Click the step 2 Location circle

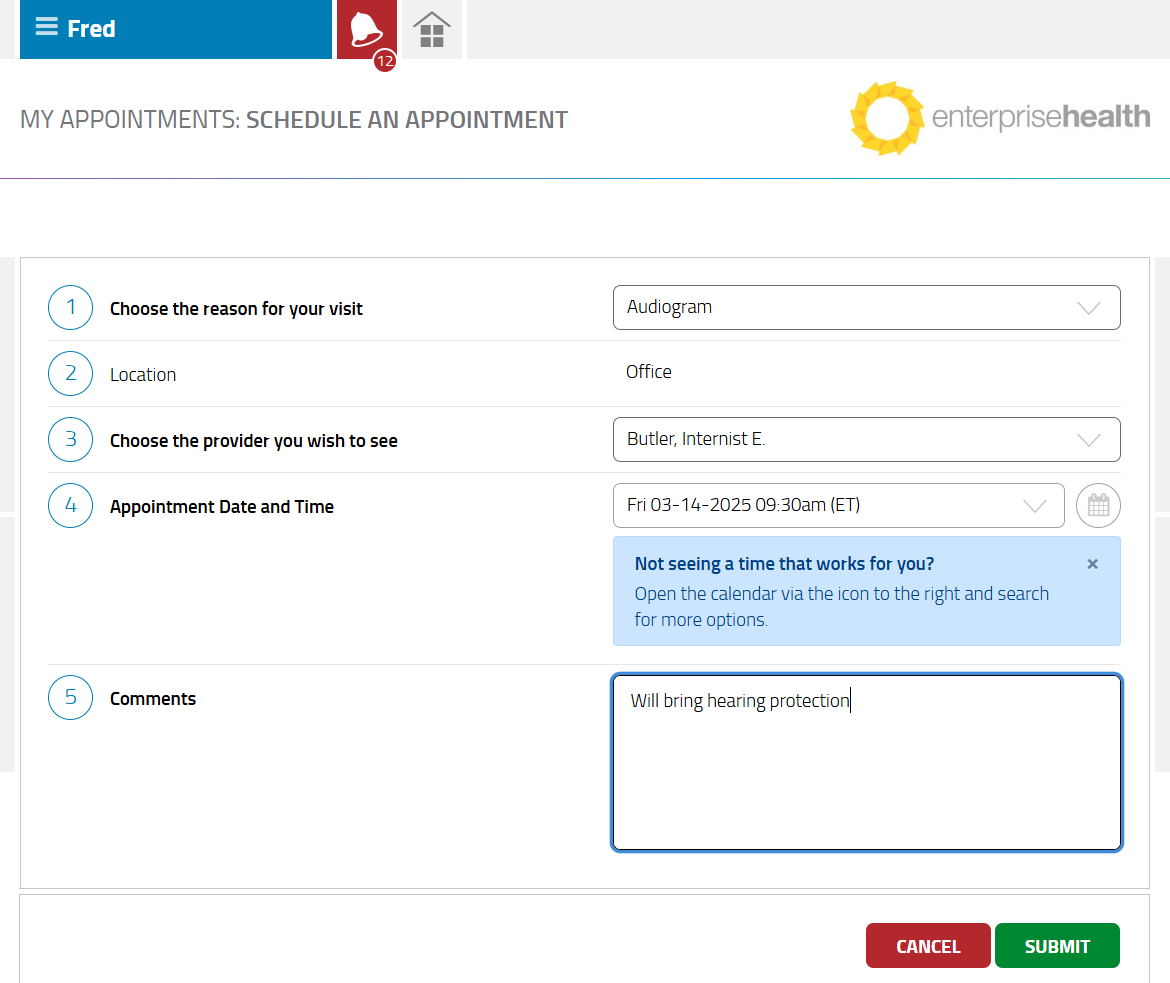click(70, 374)
